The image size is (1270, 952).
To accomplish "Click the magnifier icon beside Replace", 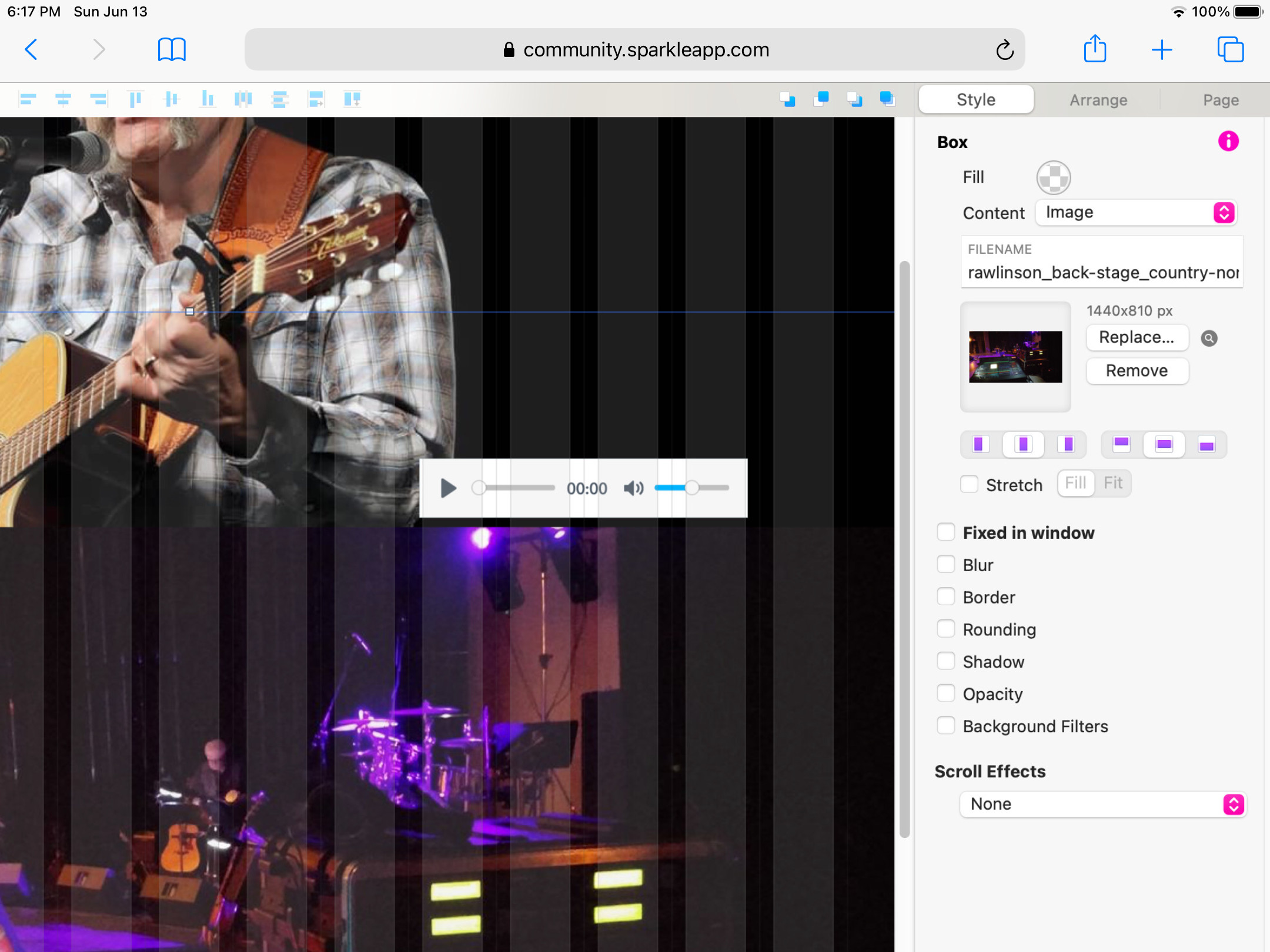I will coord(1209,338).
